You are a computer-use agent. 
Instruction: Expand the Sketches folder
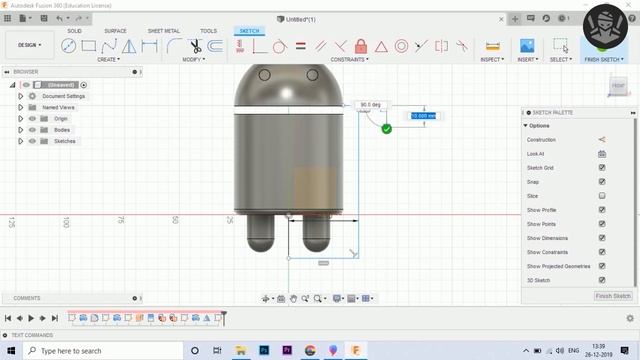[x=20, y=141]
